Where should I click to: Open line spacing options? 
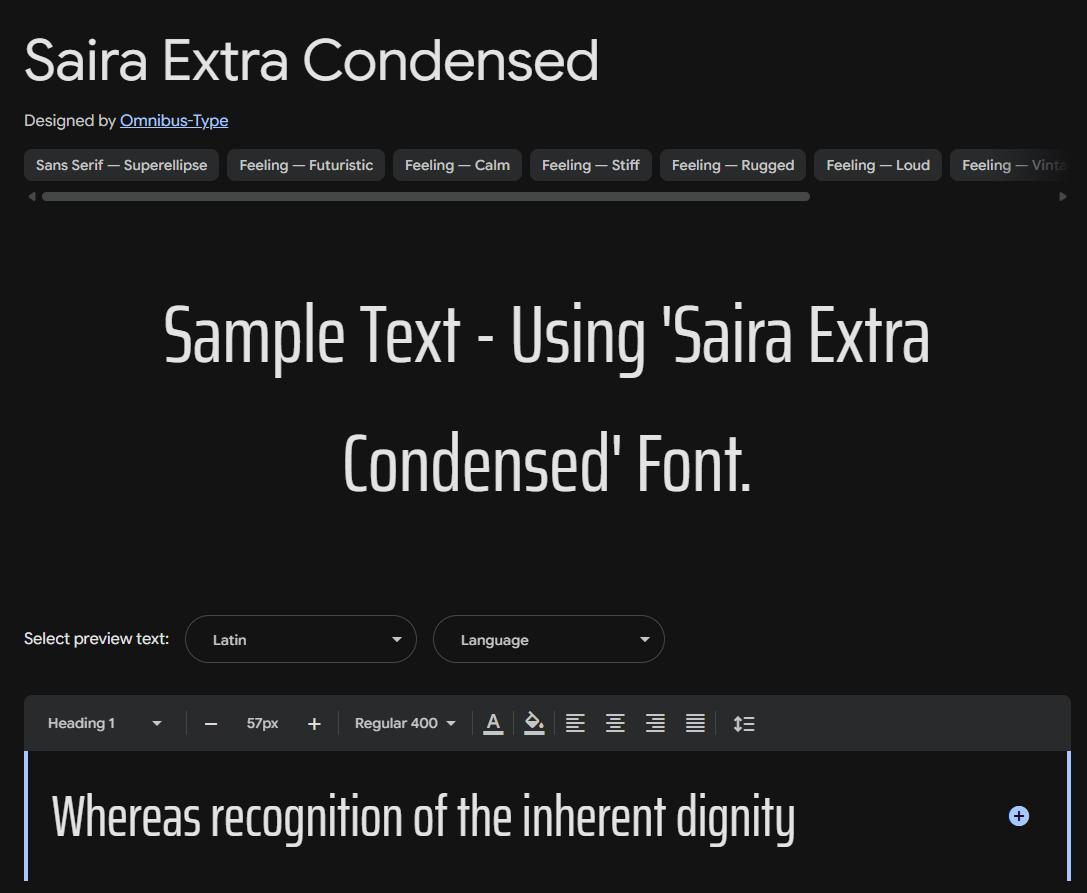[744, 723]
